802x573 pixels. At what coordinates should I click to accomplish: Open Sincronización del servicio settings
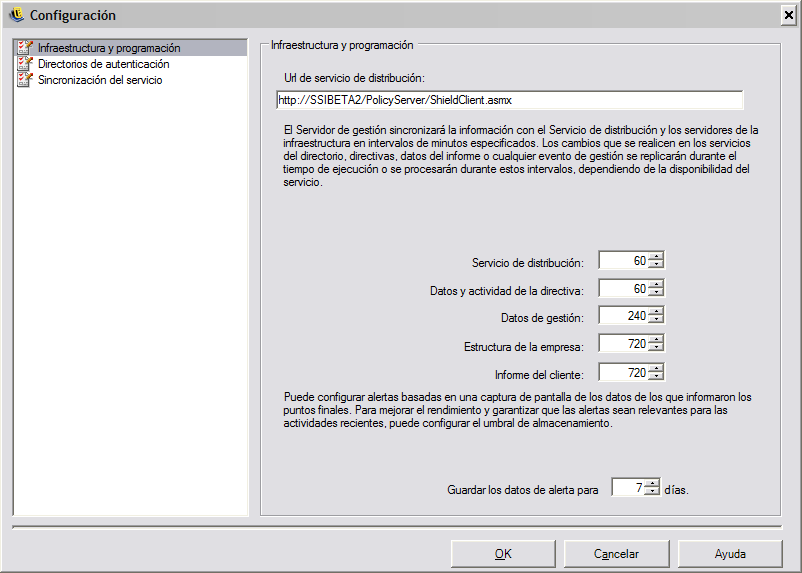[x=100, y=80]
